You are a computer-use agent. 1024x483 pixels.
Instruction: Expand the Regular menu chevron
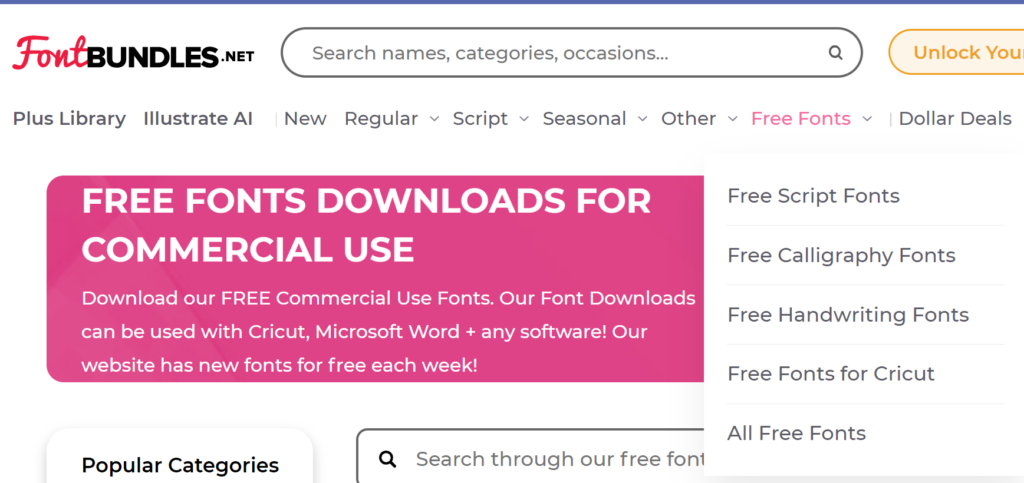(434, 119)
